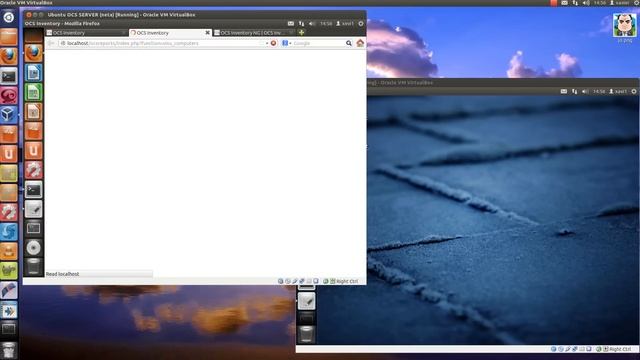Select the loading OCS Inventory tab
The image size is (640, 360).
point(170,33)
